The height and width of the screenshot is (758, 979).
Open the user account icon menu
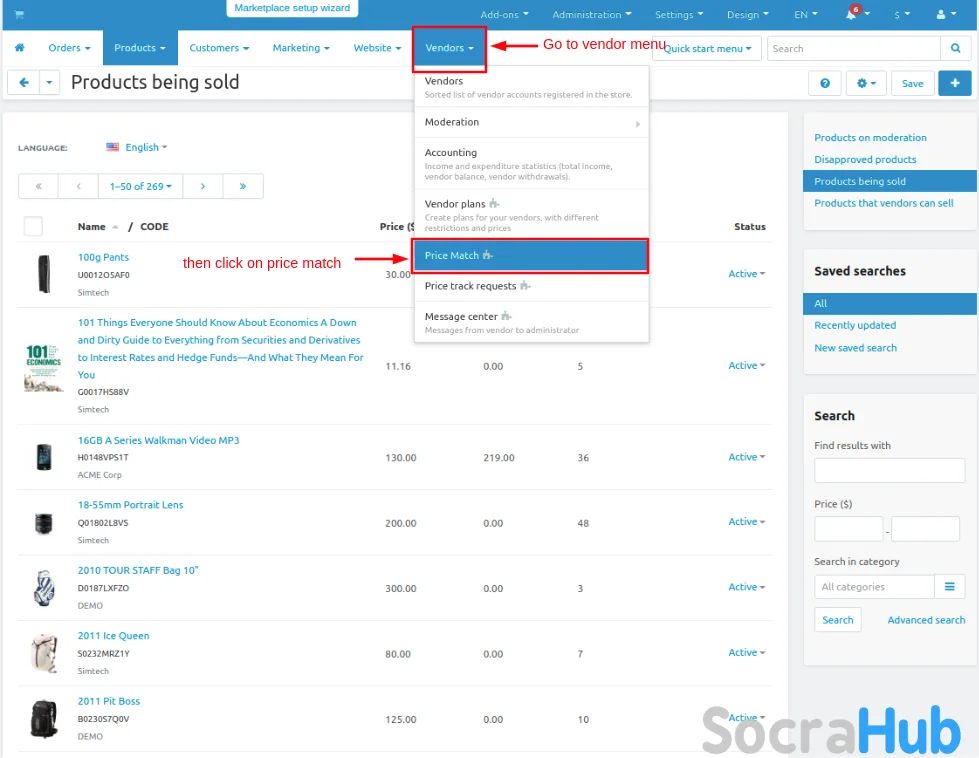(x=945, y=14)
